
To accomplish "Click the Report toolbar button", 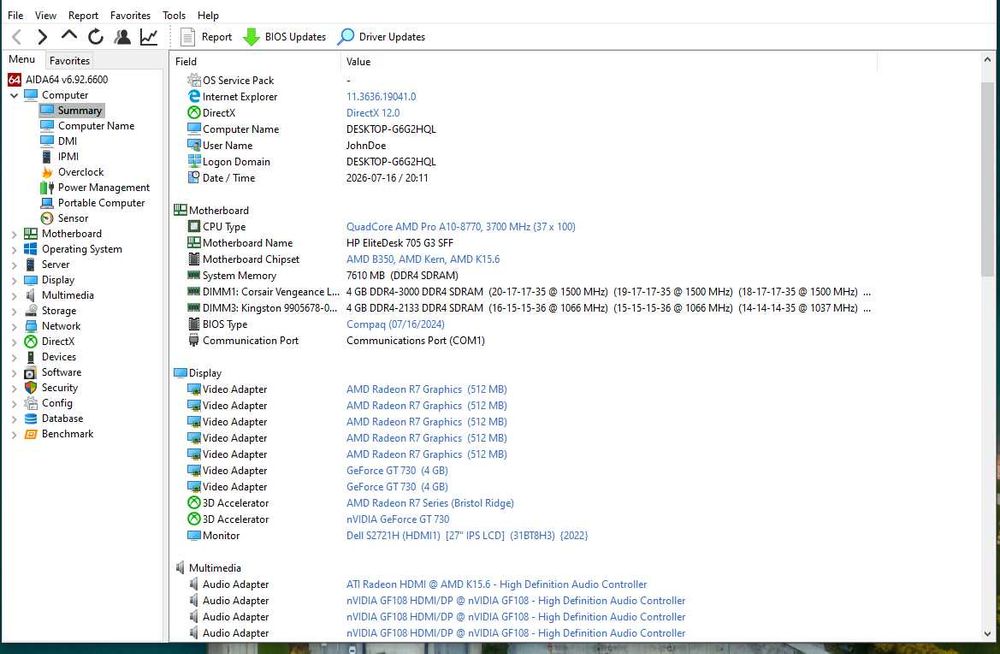I will click(x=207, y=37).
